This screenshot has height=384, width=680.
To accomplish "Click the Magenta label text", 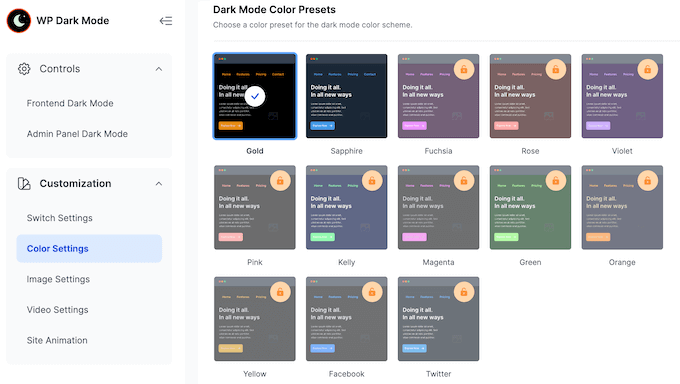I will click(438, 262).
